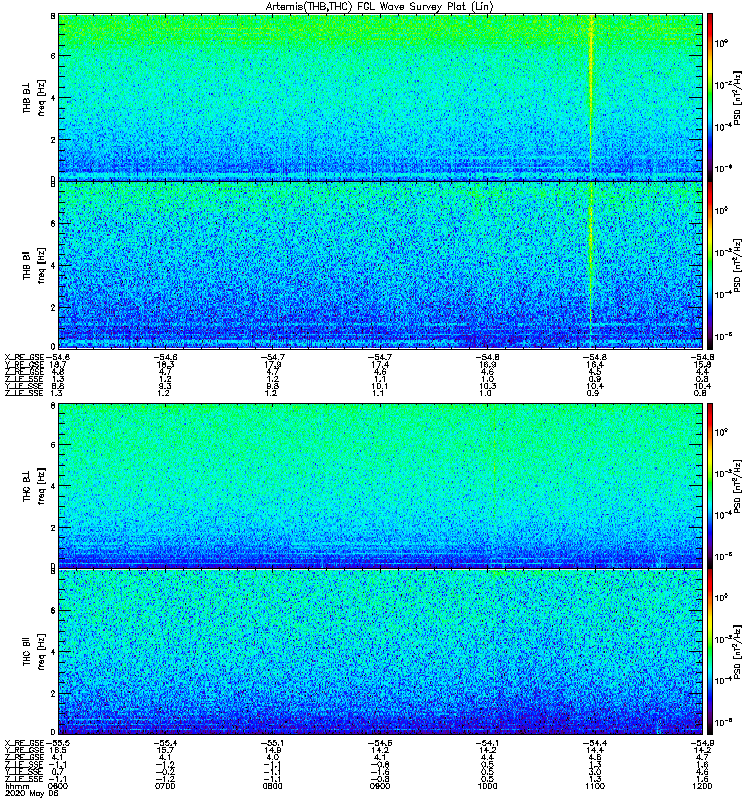Click the THC X_RE_GSE value -55.5
This screenshot has height=800, width=750.
58,743
